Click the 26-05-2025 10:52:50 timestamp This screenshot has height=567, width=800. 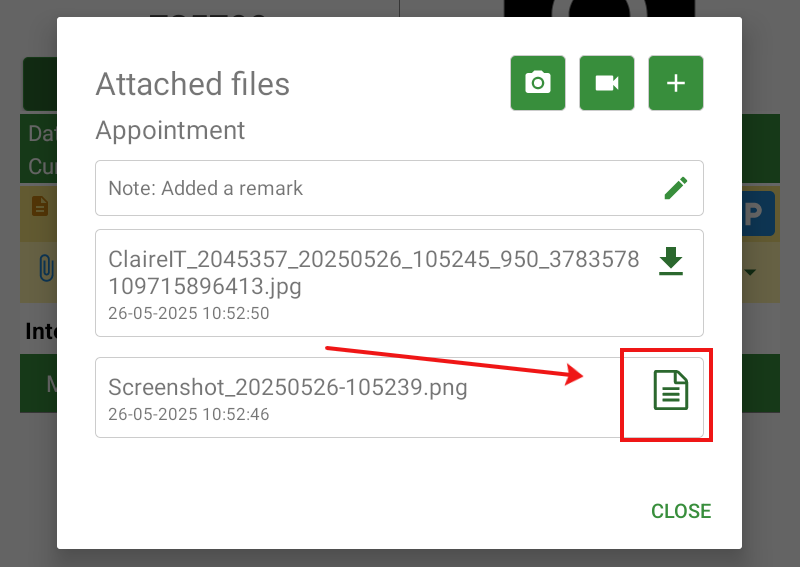pyautogui.click(x=188, y=313)
